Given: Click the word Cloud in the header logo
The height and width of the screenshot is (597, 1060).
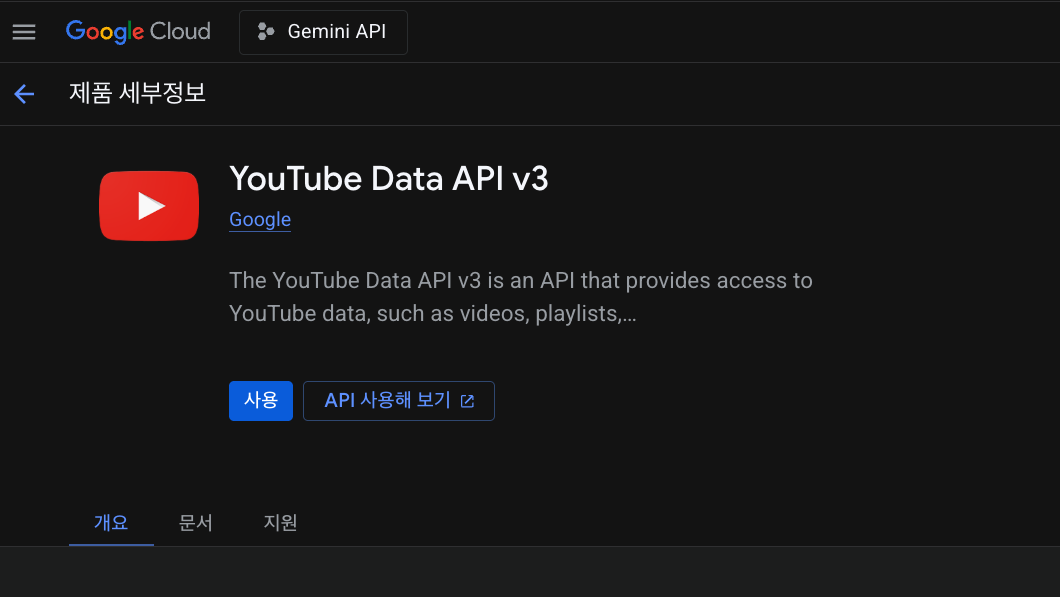Looking at the screenshot, I should (180, 32).
